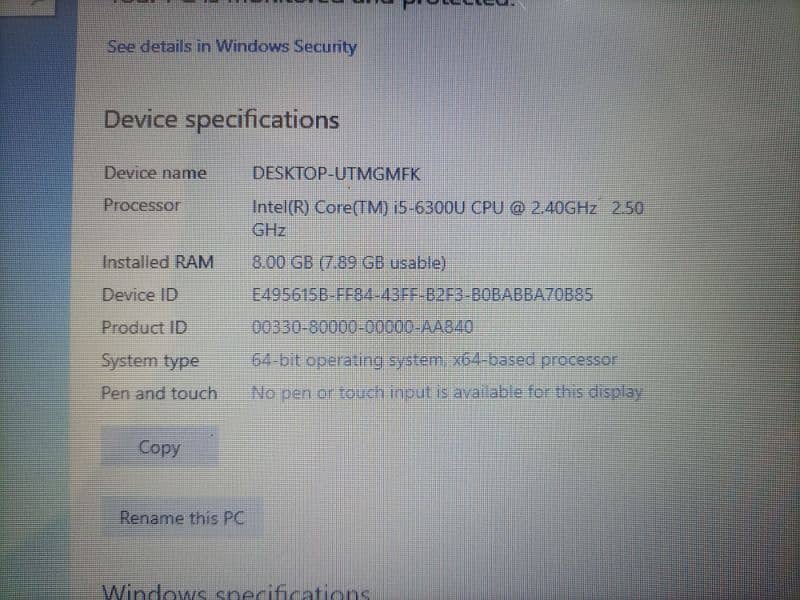Click the System type label

point(150,360)
